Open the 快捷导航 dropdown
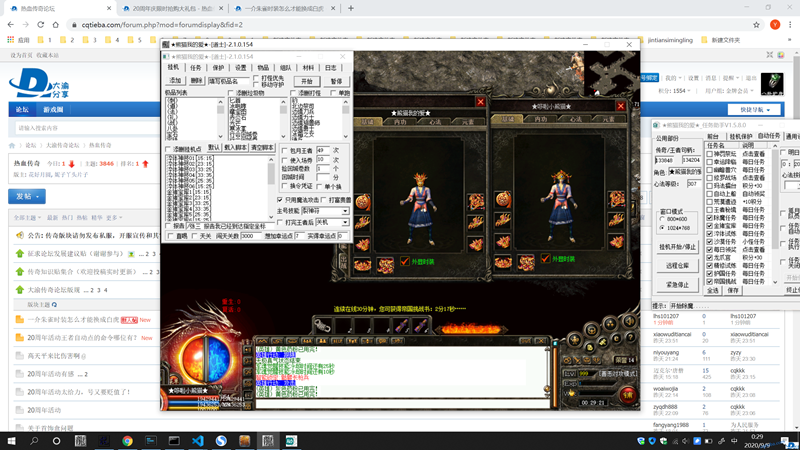Viewport: 800px width, 450px height. click(755, 109)
